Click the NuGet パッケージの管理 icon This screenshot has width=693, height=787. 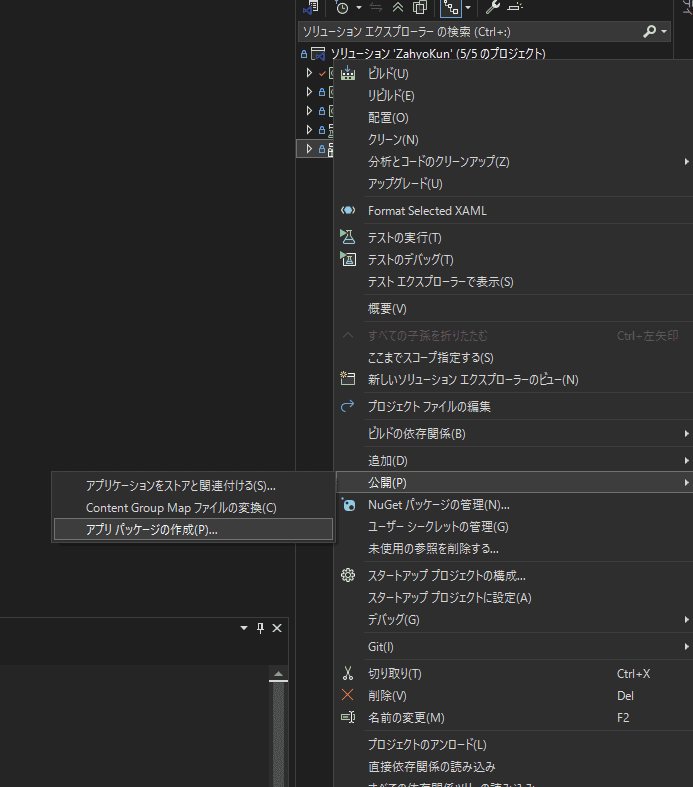coord(348,505)
